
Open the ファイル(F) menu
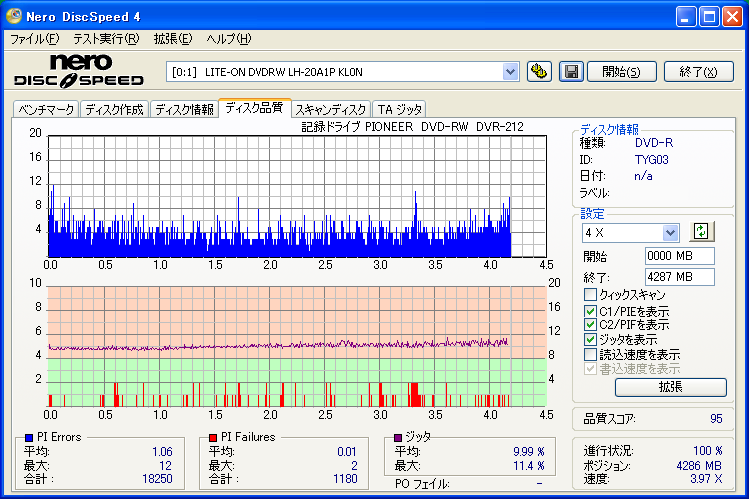click(x=34, y=39)
